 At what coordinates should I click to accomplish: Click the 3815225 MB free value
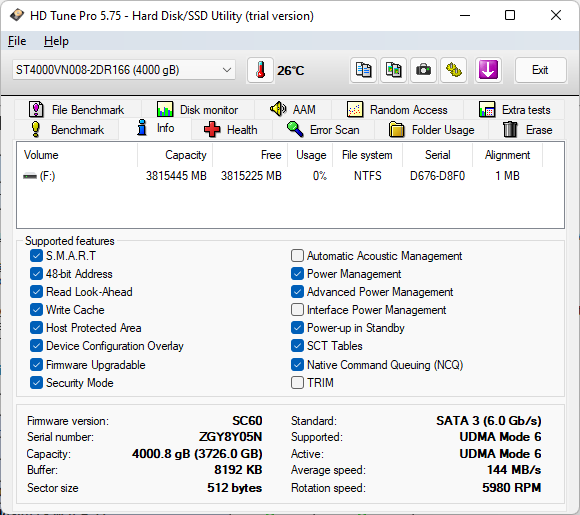tap(251, 176)
